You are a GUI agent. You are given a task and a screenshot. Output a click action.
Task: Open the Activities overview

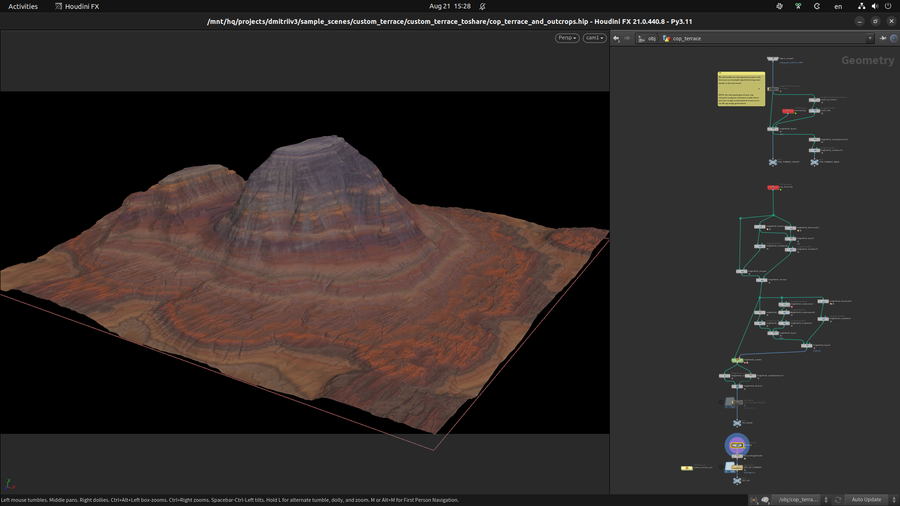coord(23,6)
